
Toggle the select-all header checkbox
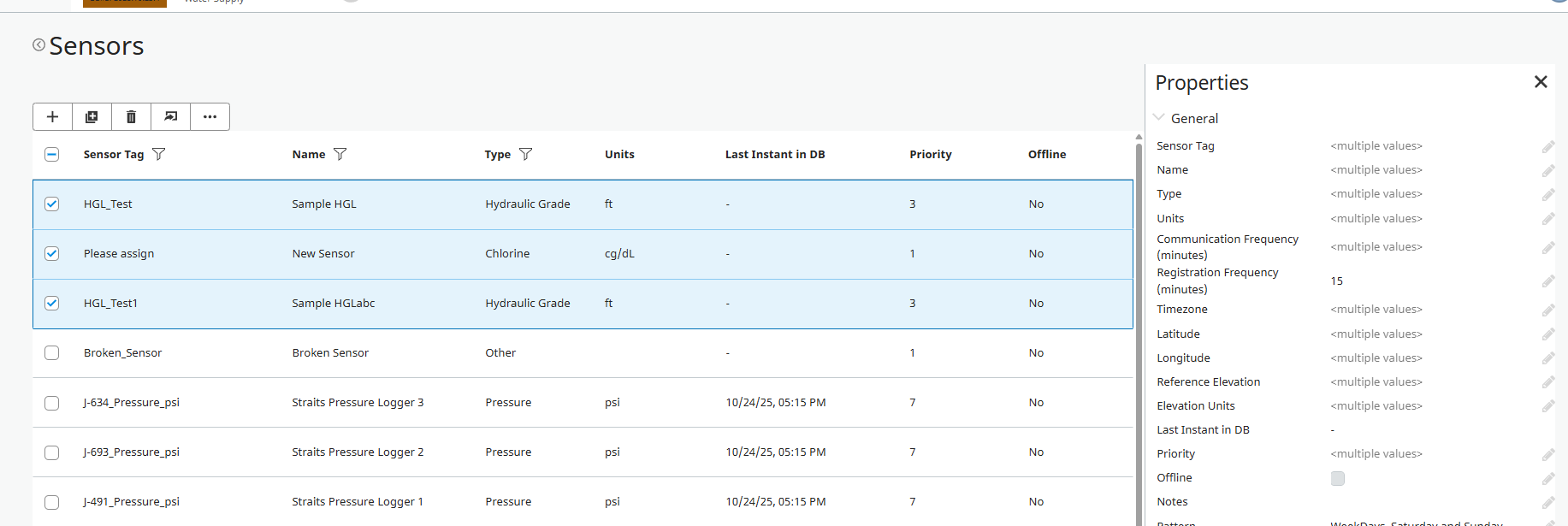[52, 155]
